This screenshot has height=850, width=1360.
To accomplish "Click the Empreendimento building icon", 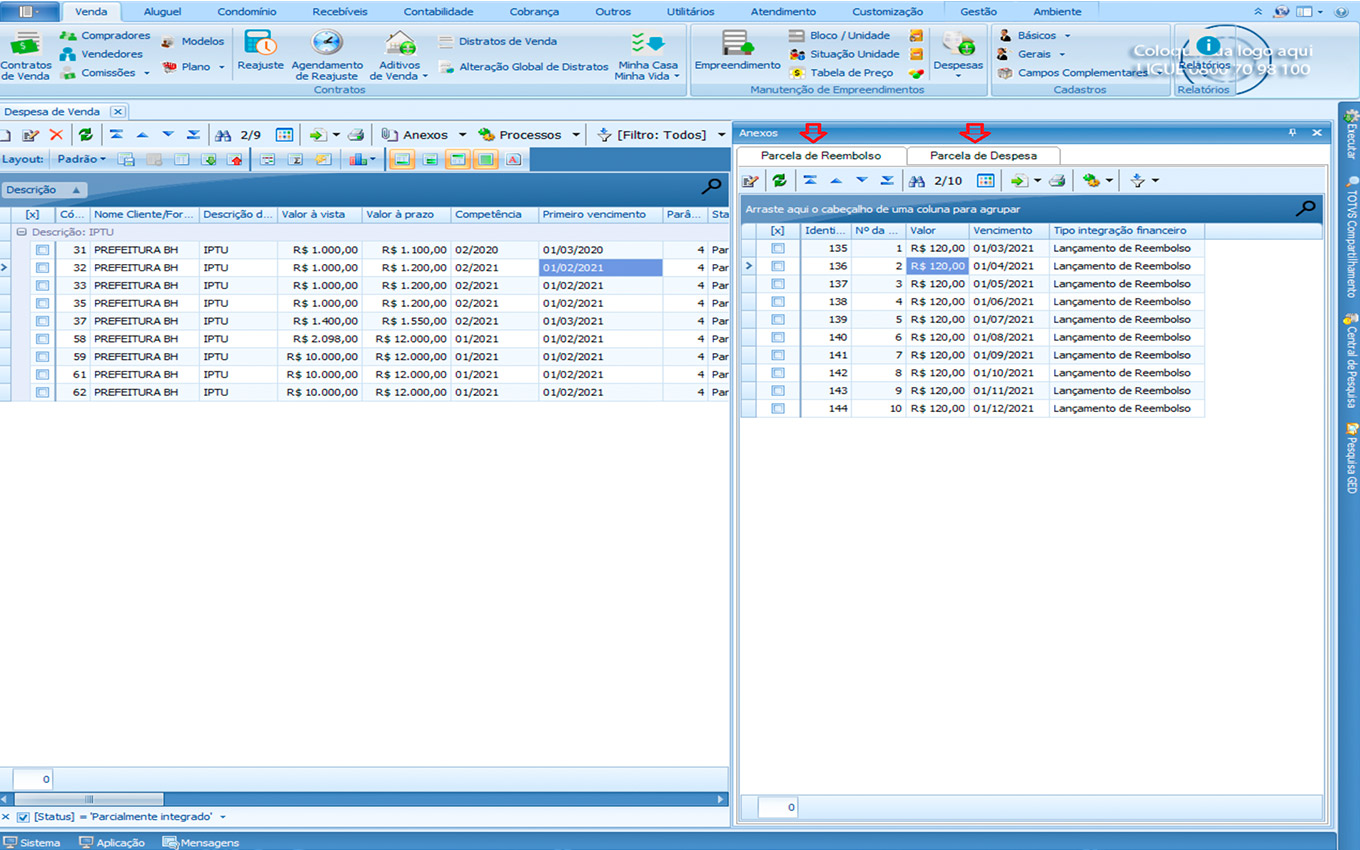I will point(737,50).
